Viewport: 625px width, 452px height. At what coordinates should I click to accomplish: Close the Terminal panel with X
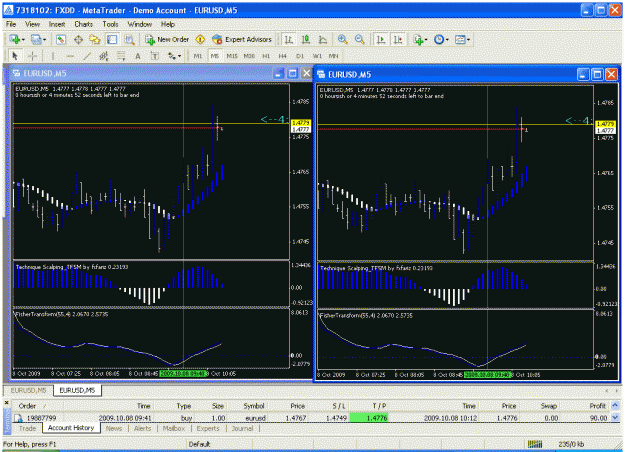coord(7,403)
